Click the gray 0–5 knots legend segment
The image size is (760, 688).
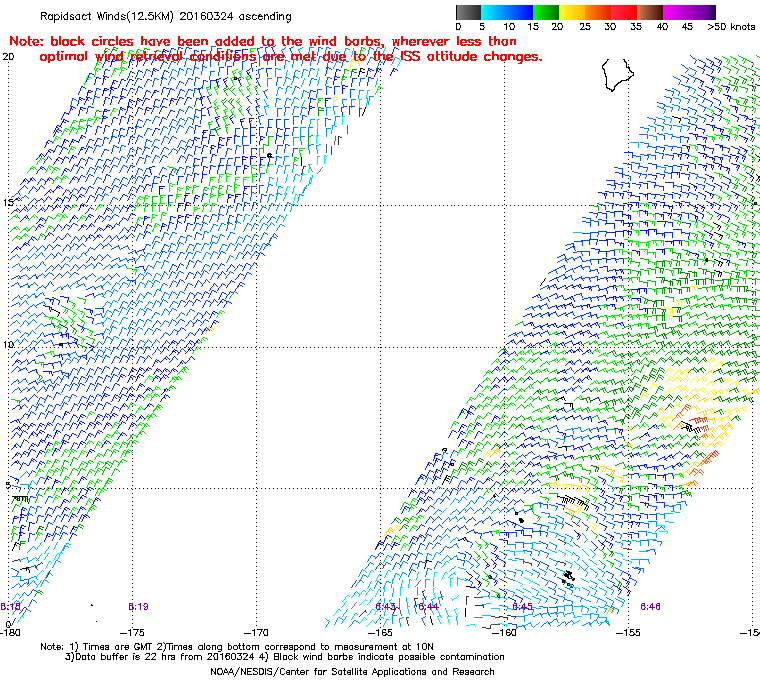click(x=468, y=12)
